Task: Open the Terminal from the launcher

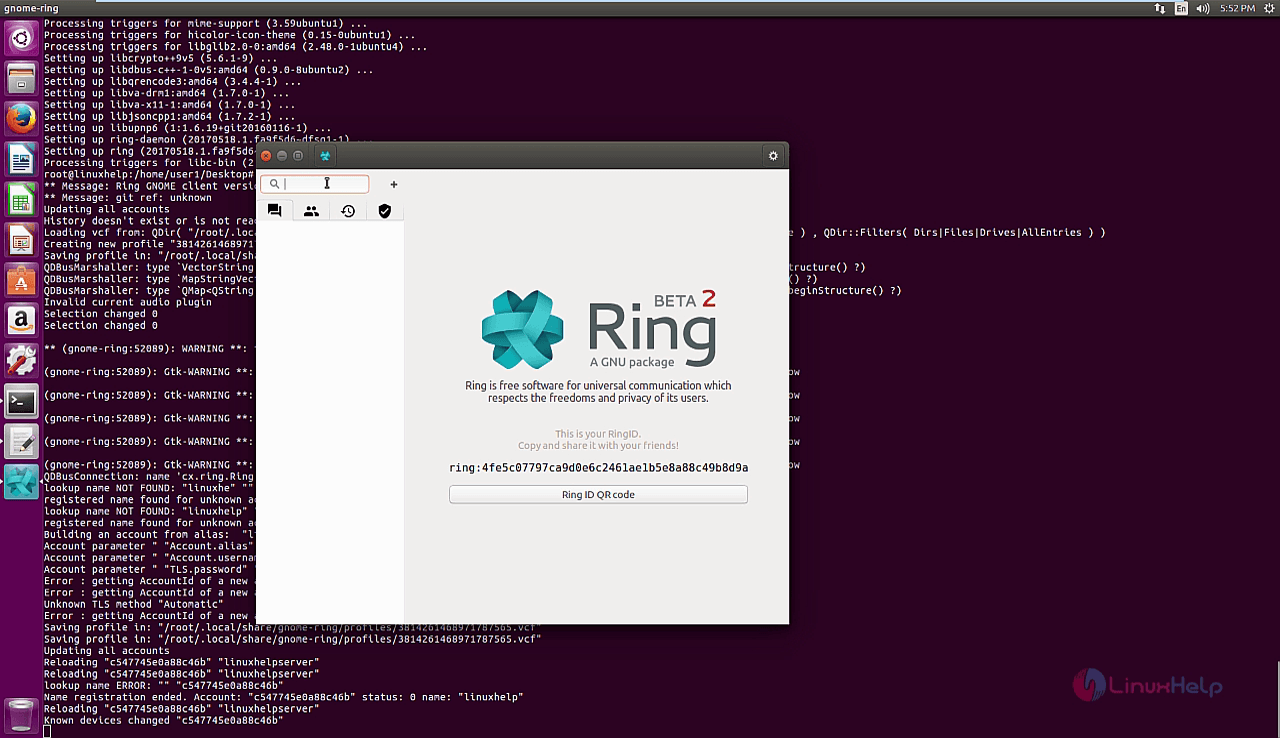Action: [22, 402]
